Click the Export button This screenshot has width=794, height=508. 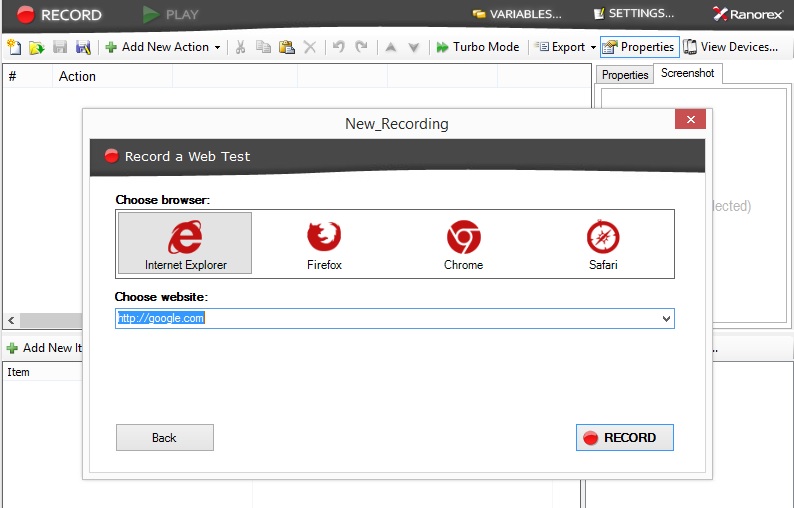pos(561,47)
